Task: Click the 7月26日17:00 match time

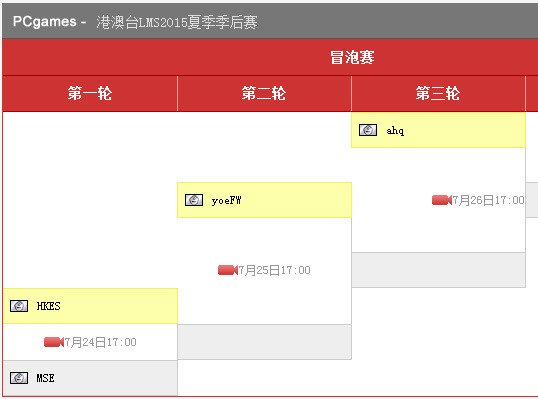Action: [x=488, y=200]
